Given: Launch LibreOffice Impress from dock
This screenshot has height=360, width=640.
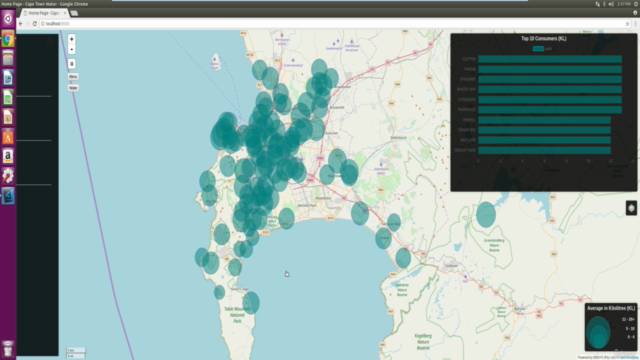Looking at the screenshot, I should [x=8, y=117].
